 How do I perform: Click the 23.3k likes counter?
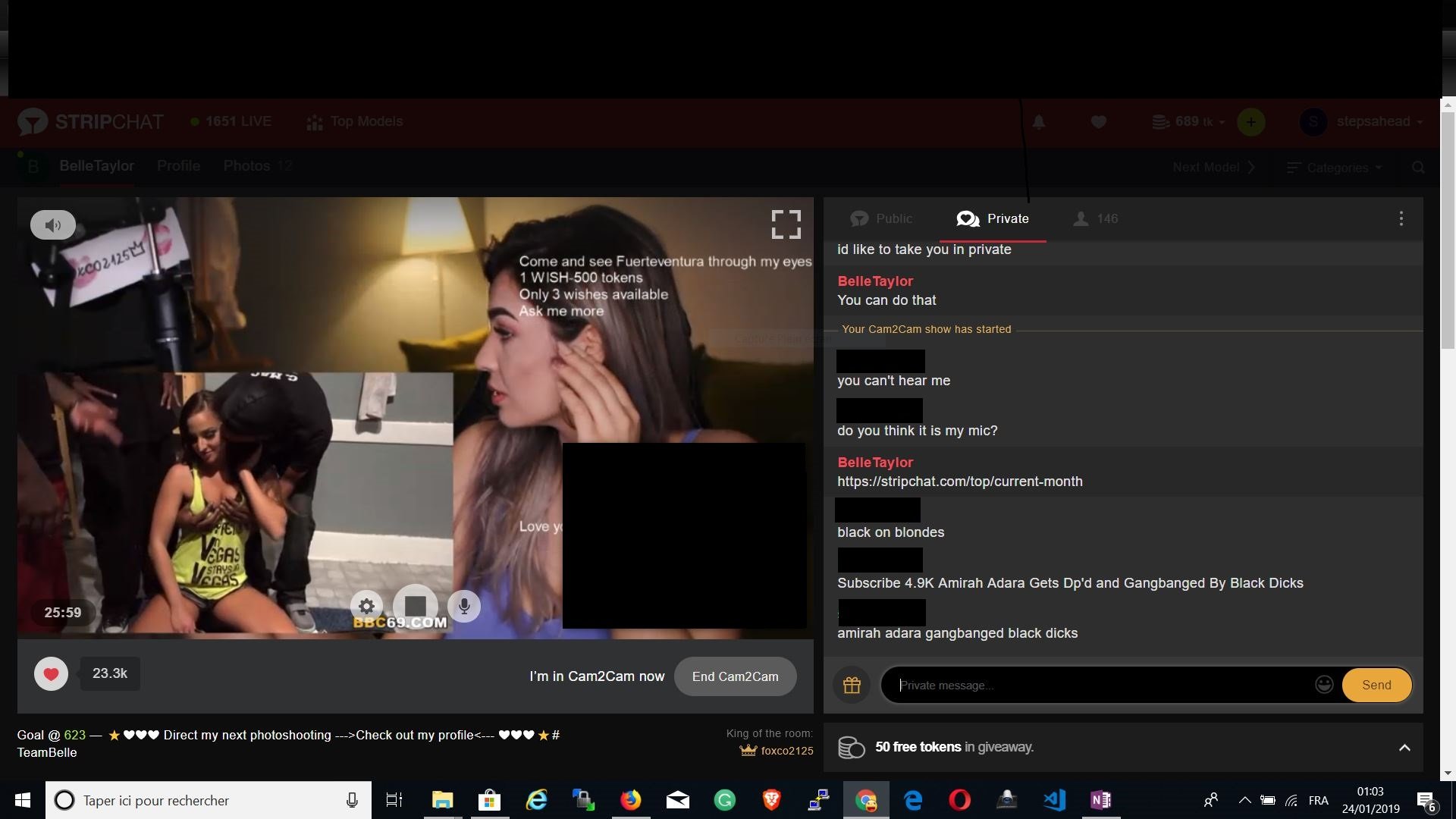point(110,673)
